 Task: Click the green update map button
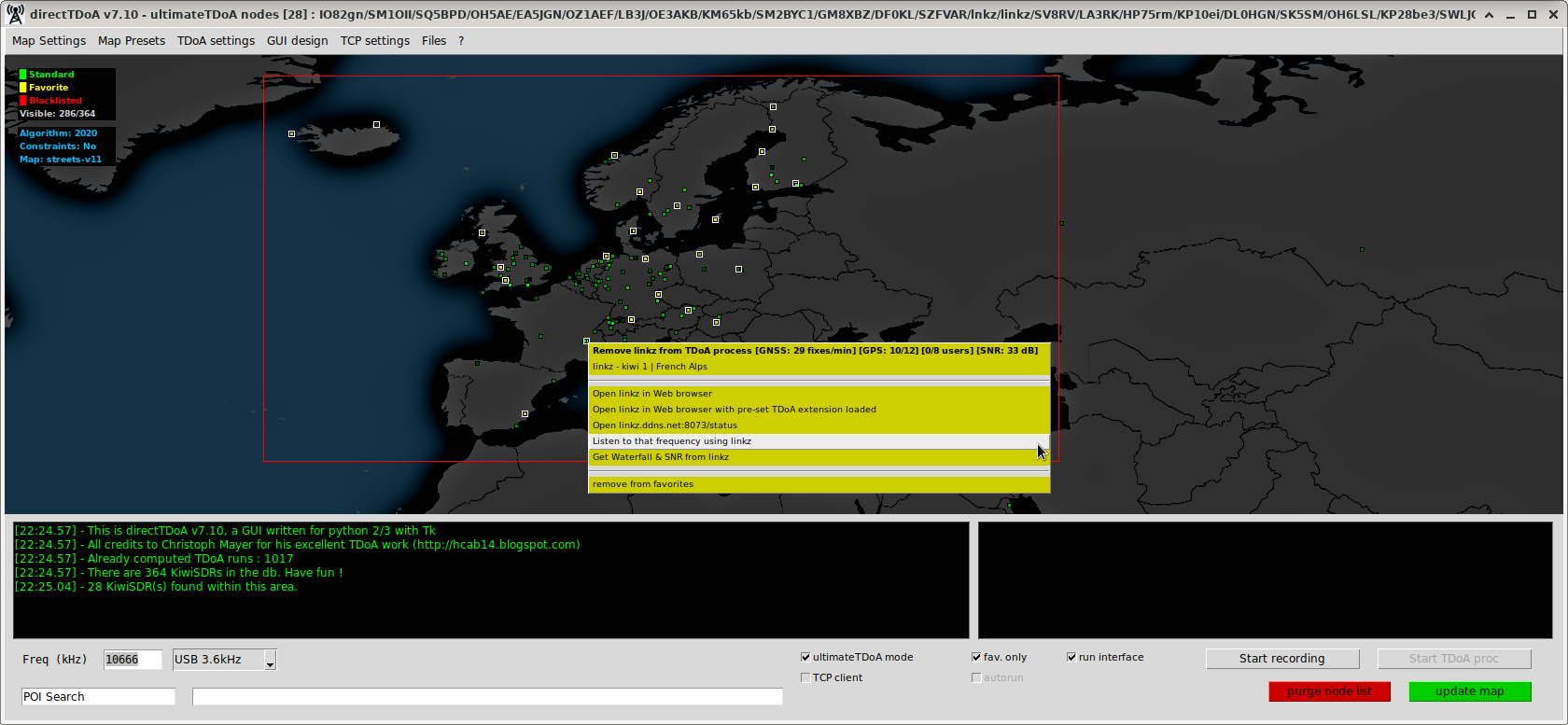(x=1469, y=691)
